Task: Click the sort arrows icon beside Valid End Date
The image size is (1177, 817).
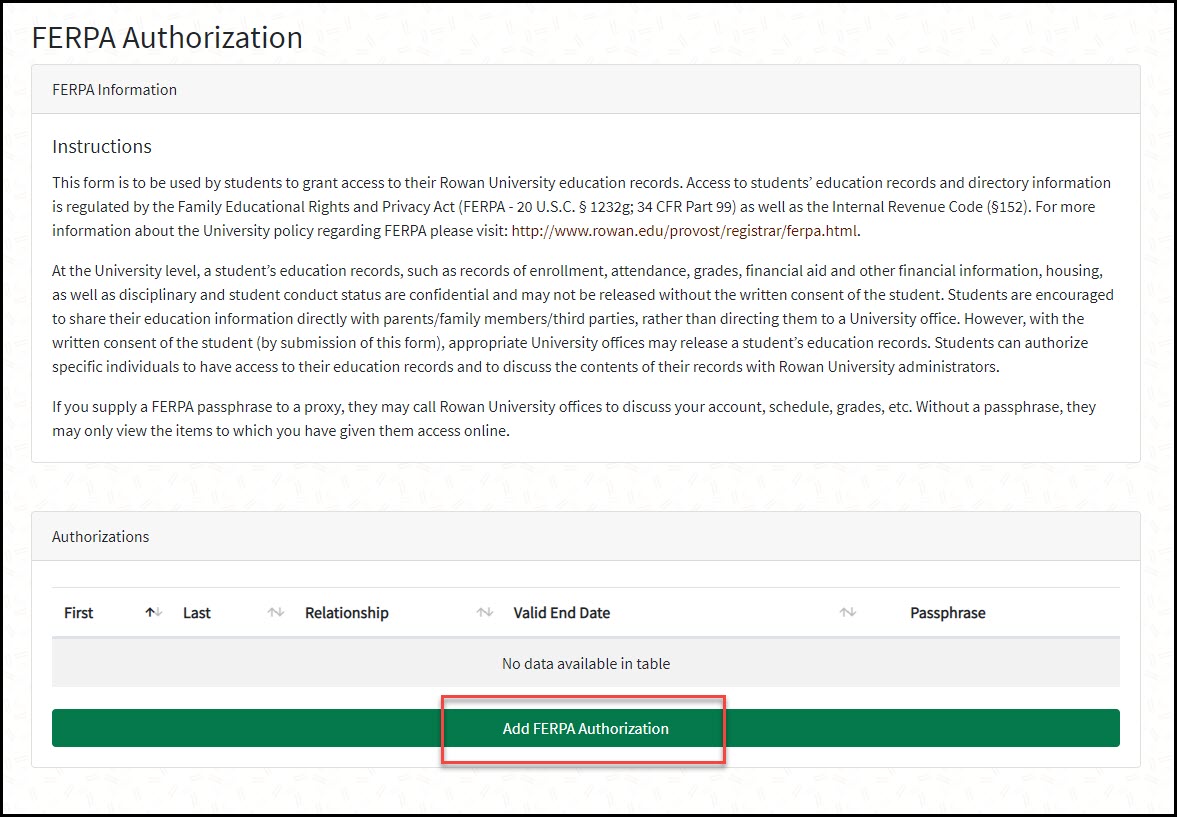Action: pos(848,613)
